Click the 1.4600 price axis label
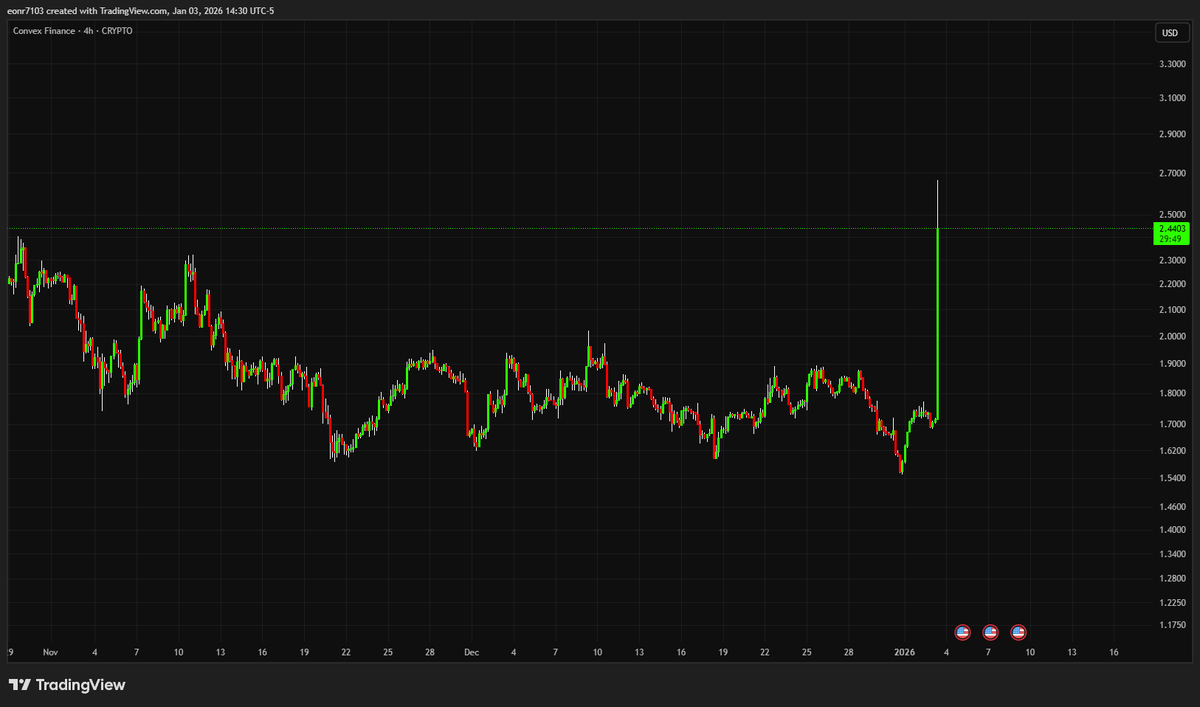 [1172, 507]
